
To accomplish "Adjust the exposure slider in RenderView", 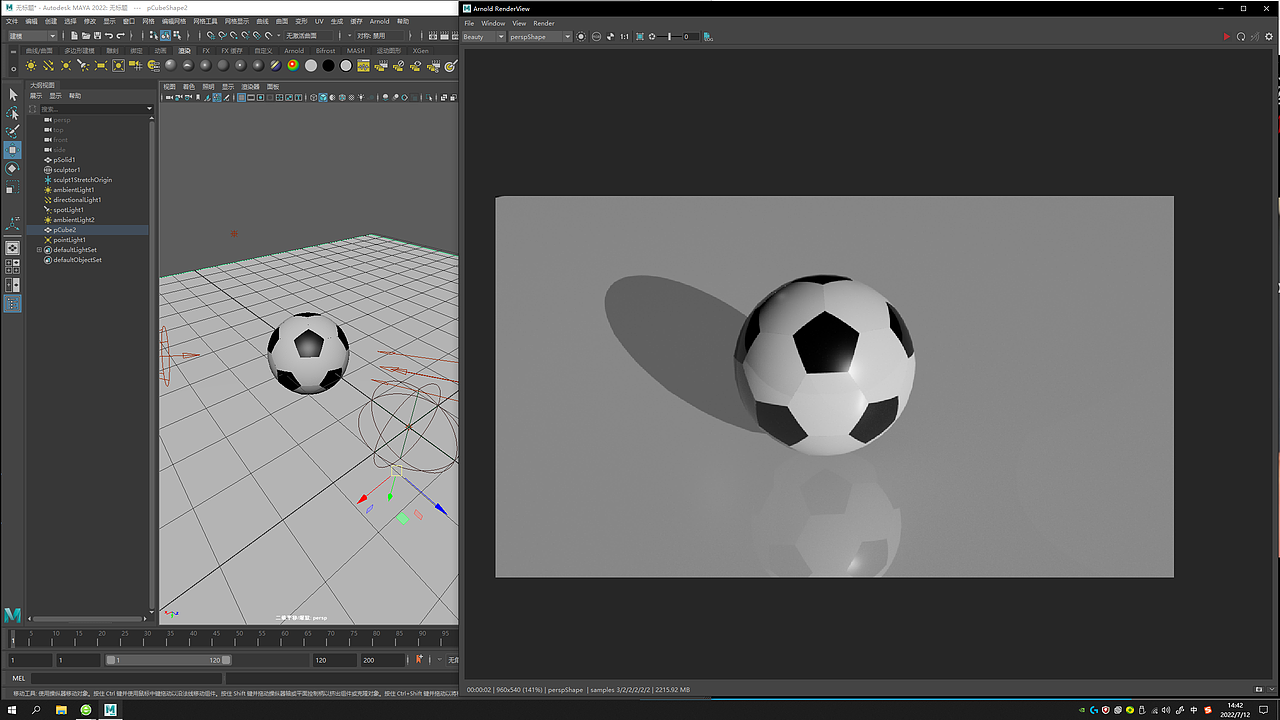I will click(671, 37).
